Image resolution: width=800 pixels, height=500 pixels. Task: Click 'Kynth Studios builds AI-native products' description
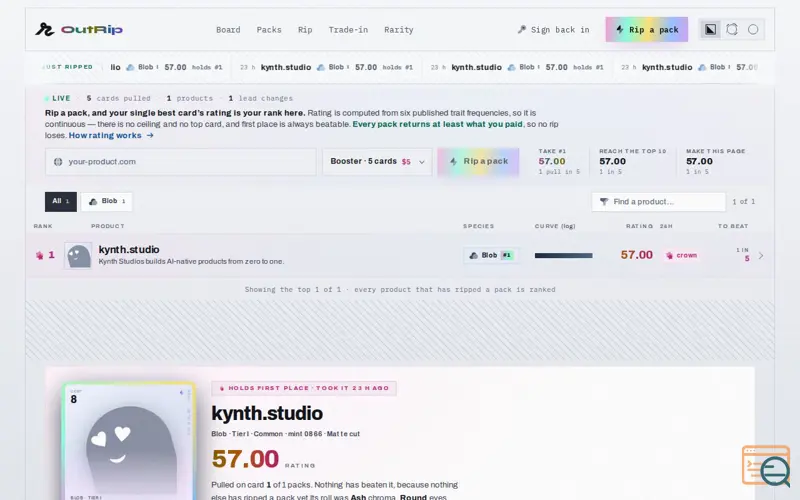[191, 262]
